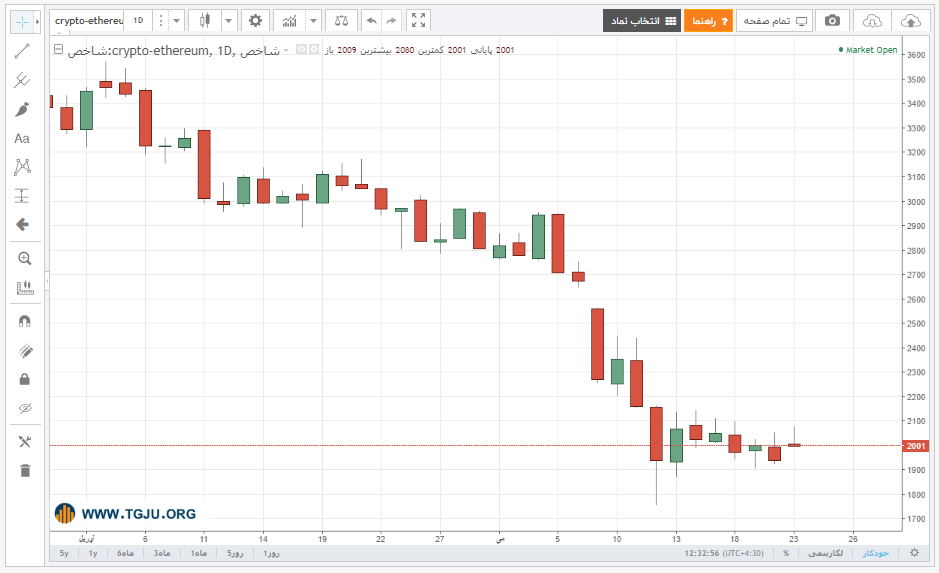Viewport: 939px width, 573px height.
Task: Select the crosshair cursor tool
Action: (x=22, y=22)
